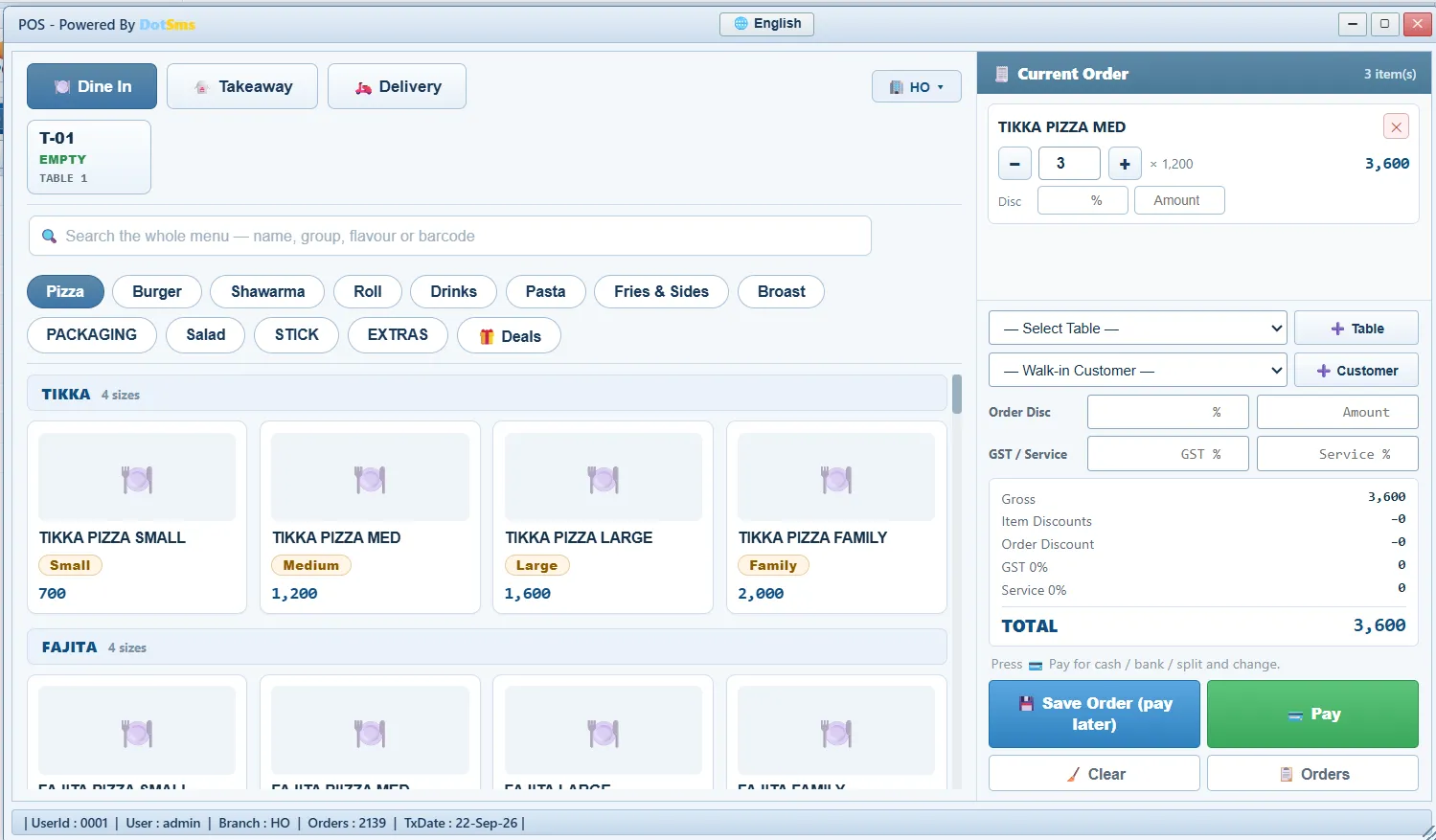
Task: Click User : admin in status bar
Action: [x=163, y=823]
